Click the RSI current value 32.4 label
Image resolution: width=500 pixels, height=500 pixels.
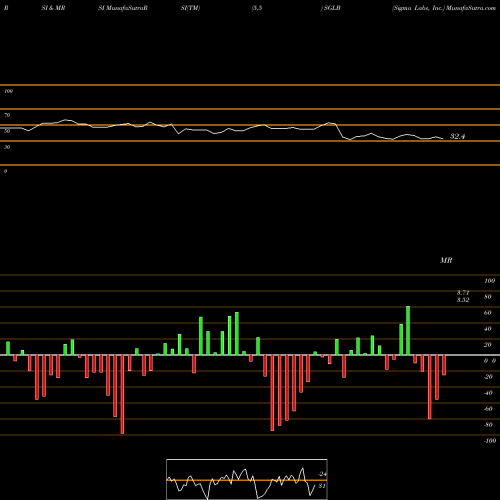click(457, 136)
